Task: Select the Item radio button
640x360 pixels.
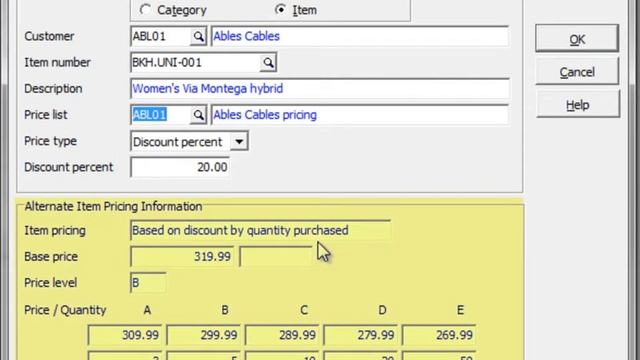Action: click(x=280, y=9)
